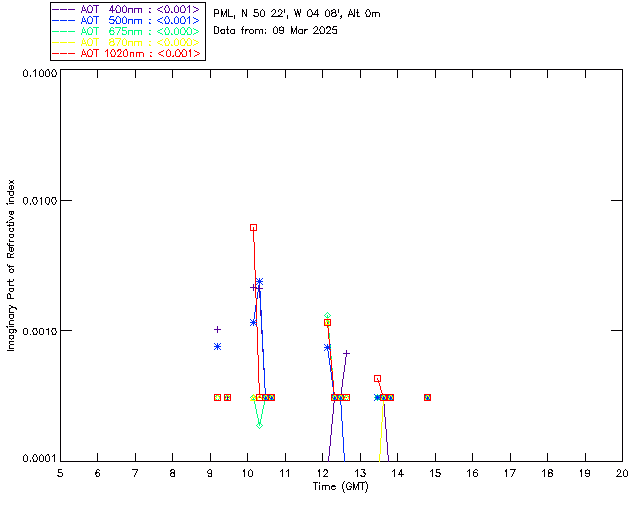This screenshot has height=512, width=640.
Task: Click the x-axis tick label 5
Action: click(60, 473)
